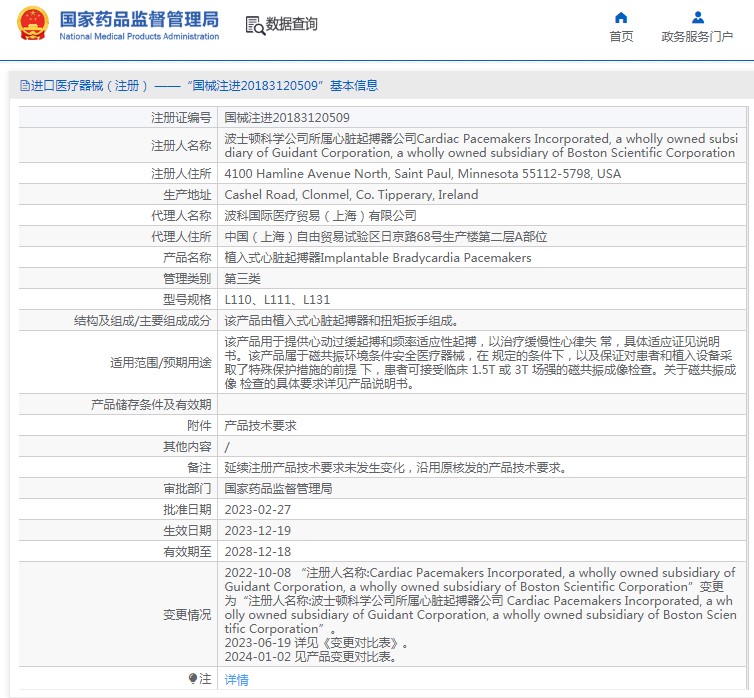Click the 审批部门 row label
Image resolution: width=754 pixels, height=698 pixels.
click(187, 489)
